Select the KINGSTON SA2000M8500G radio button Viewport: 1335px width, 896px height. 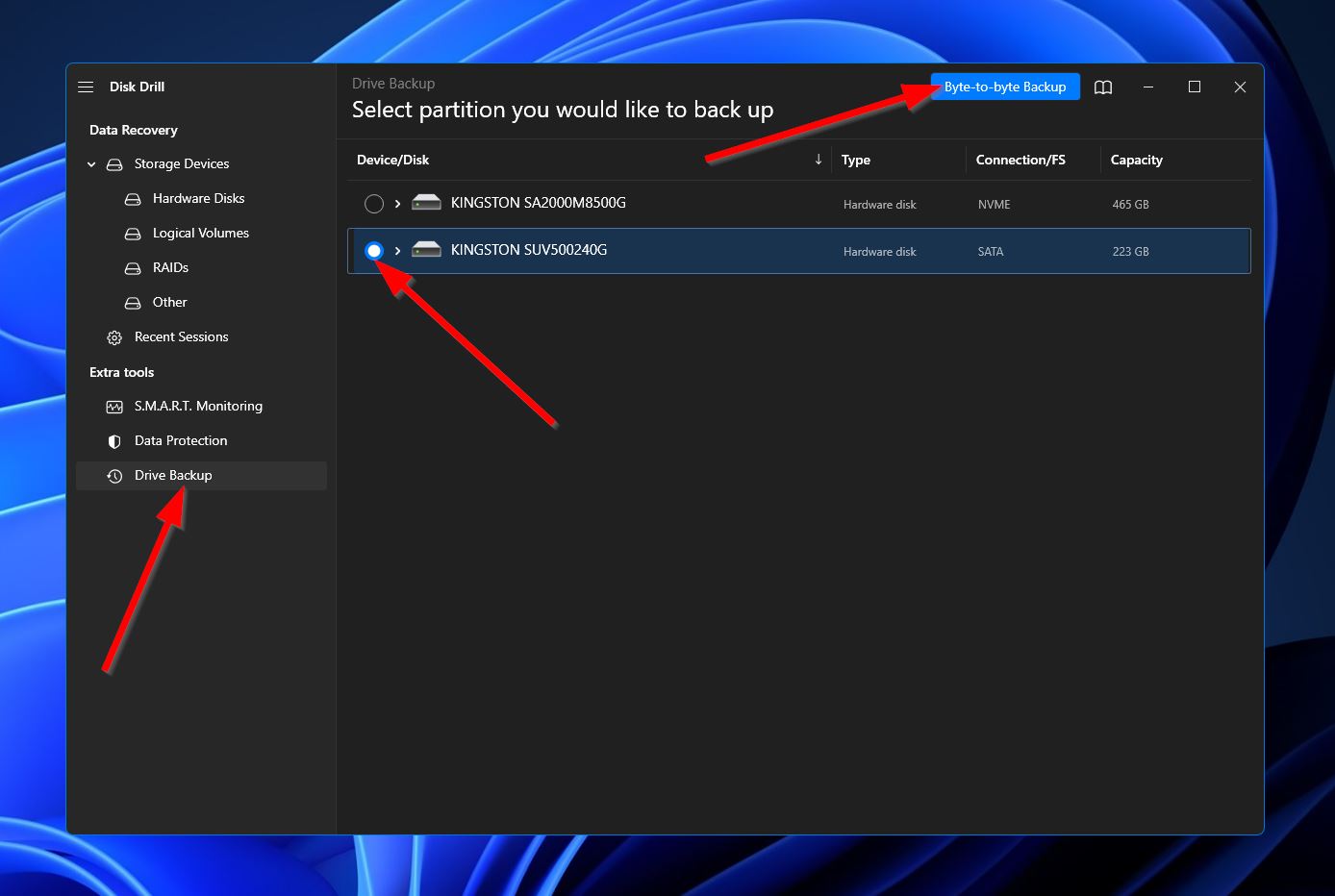tap(374, 204)
